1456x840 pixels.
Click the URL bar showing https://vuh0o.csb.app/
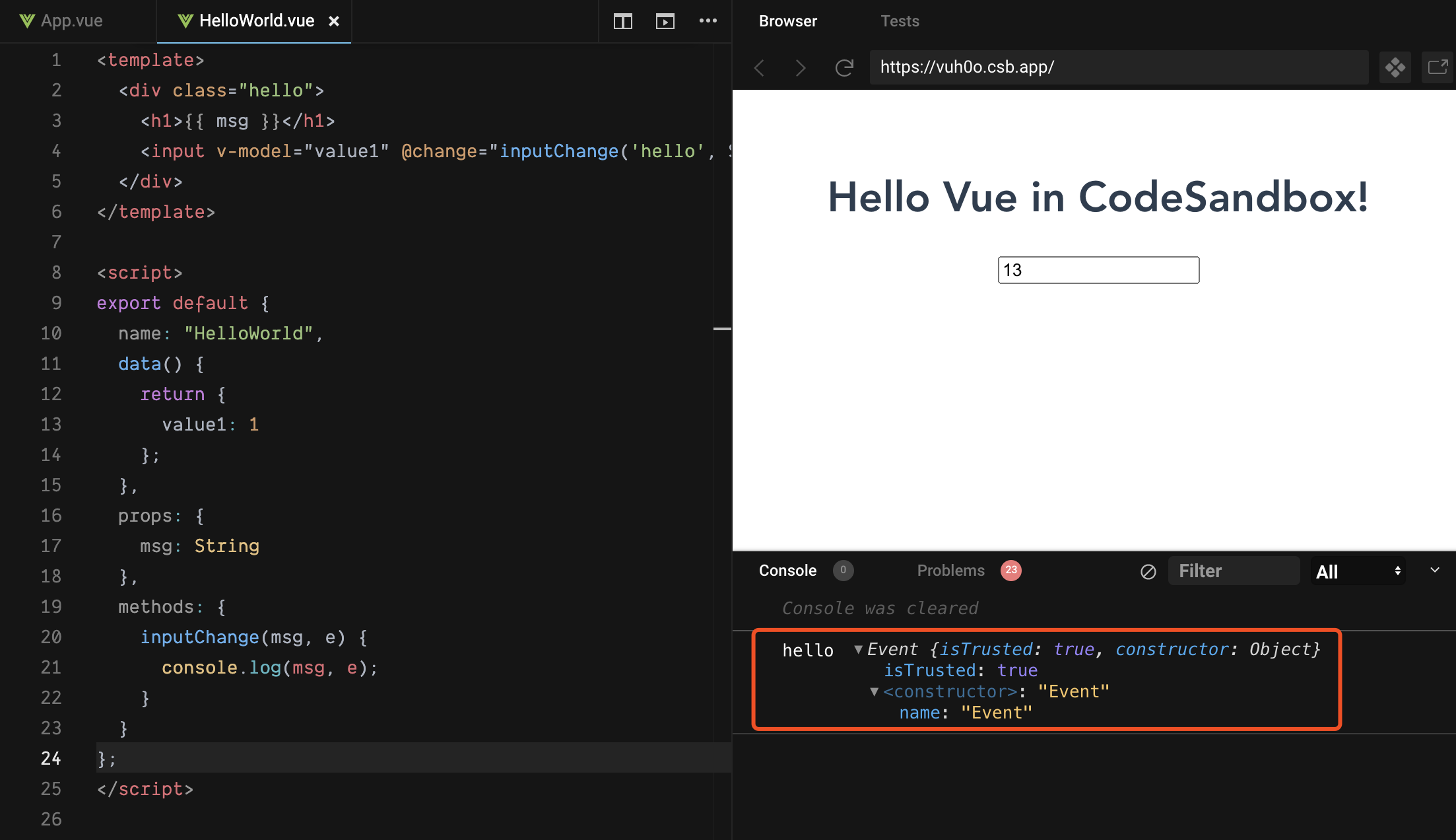pyautogui.click(x=1119, y=67)
